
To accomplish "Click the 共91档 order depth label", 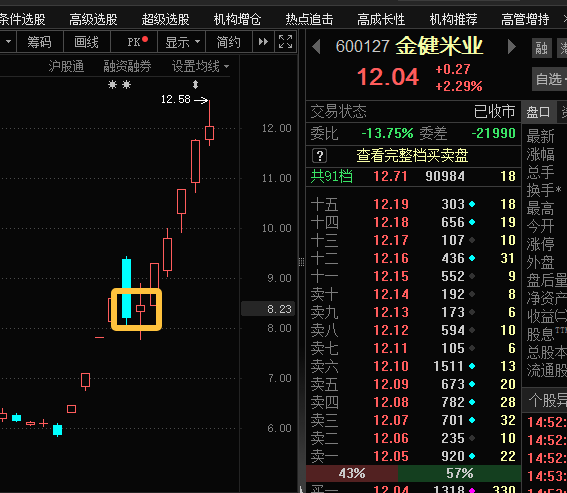I will coord(332,176).
